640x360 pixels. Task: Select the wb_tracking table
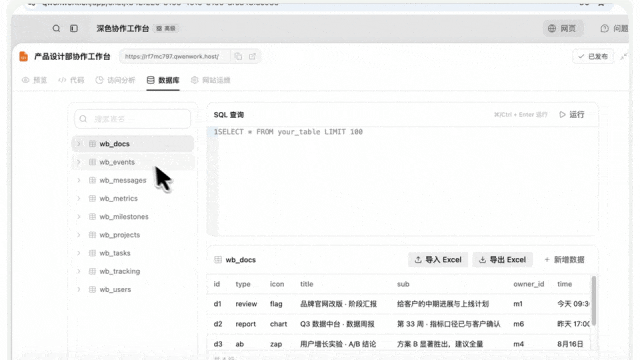pyautogui.click(x=133, y=271)
